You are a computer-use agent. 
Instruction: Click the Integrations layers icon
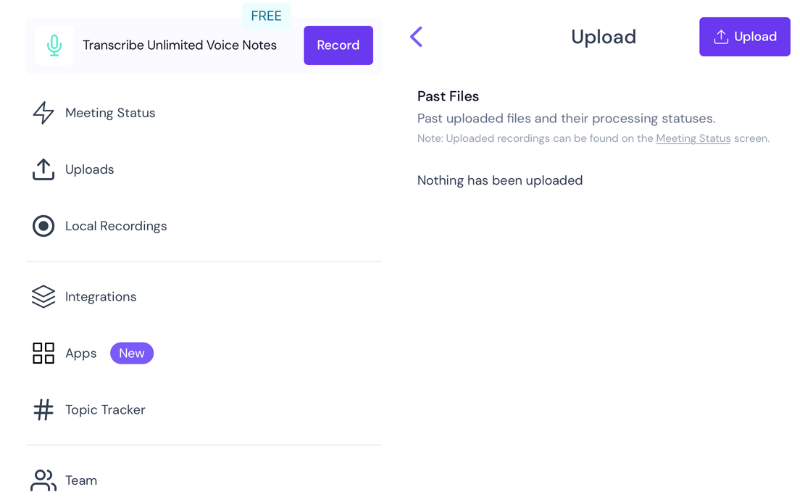pyautogui.click(x=43, y=297)
